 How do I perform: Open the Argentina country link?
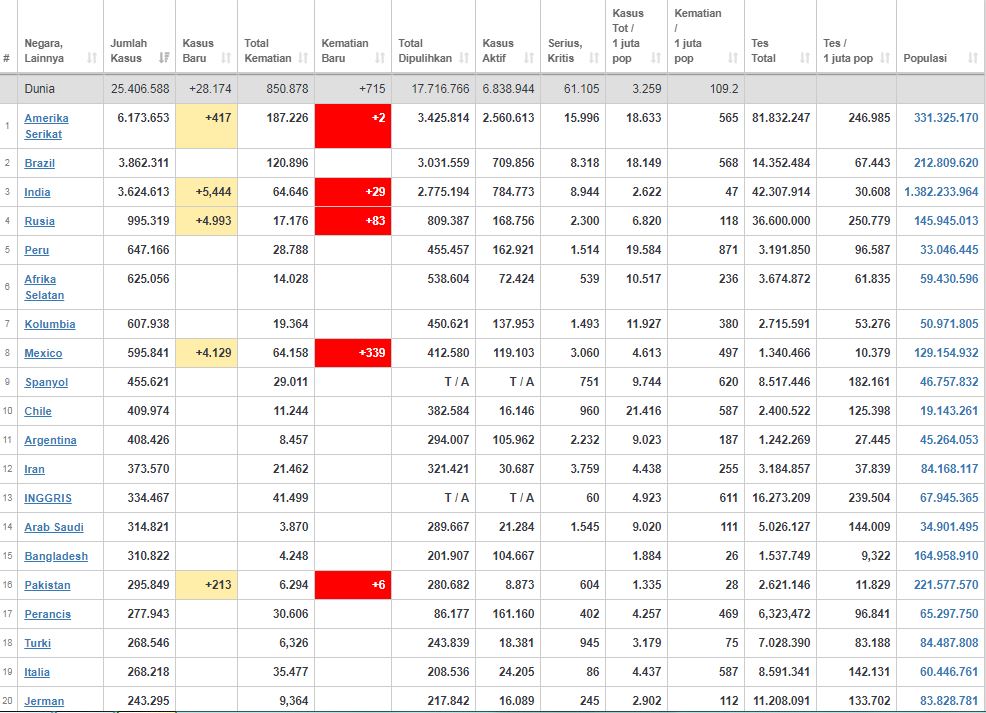(x=50, y=439)
